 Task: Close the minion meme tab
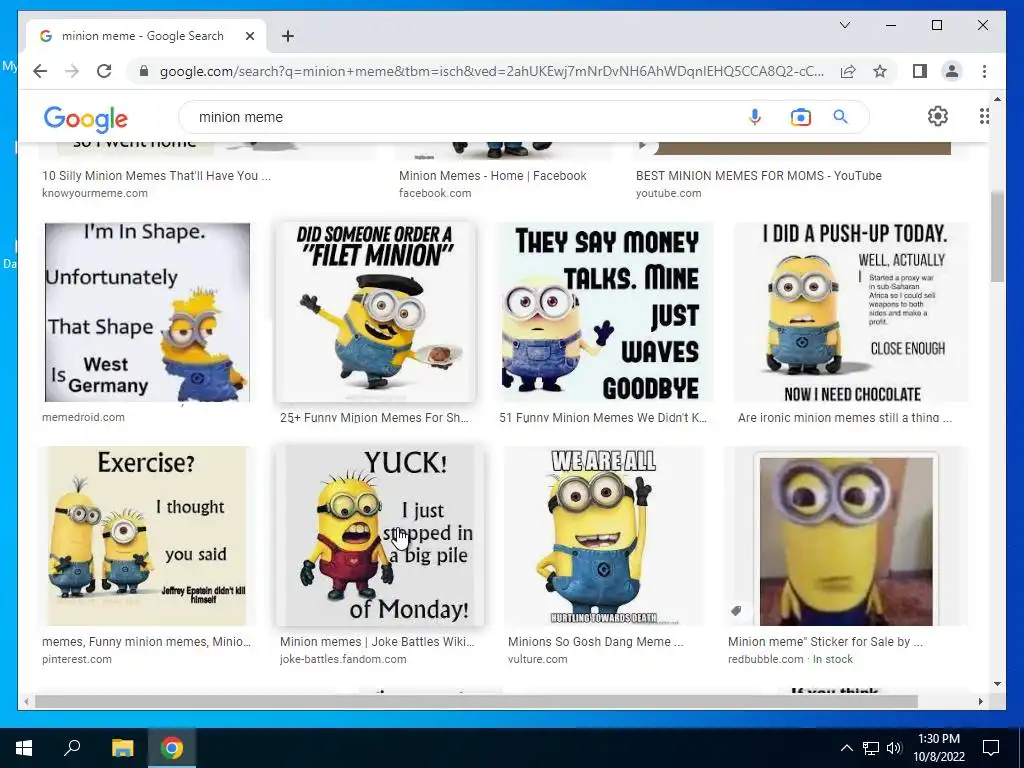click(249, 36)
